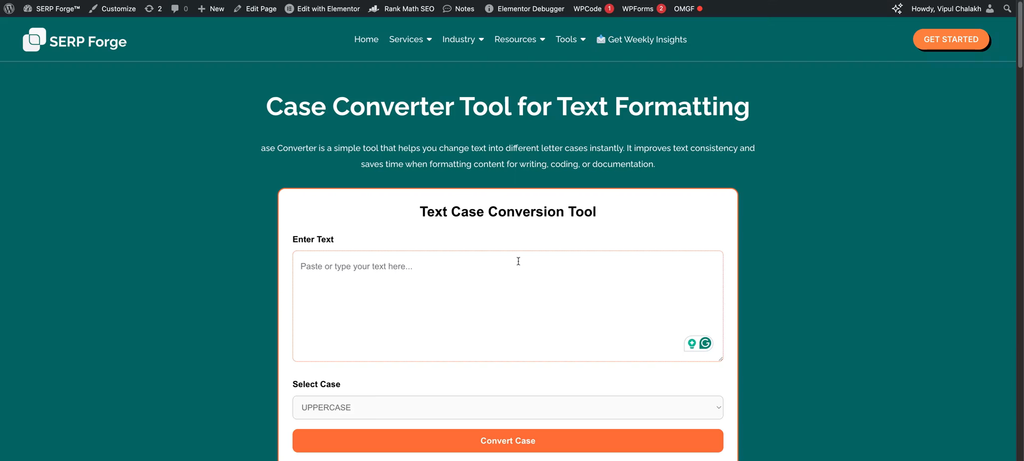Click Edit with Elementor in admin bar
This screenshot has width=1024, height=461.
point(322,8)
